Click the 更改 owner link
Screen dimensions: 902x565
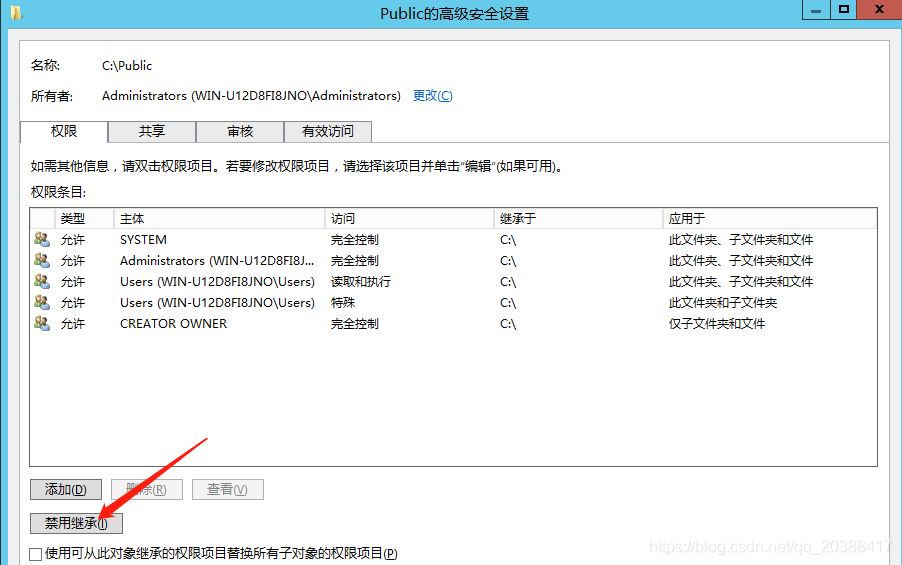click(x=432, y=96)
